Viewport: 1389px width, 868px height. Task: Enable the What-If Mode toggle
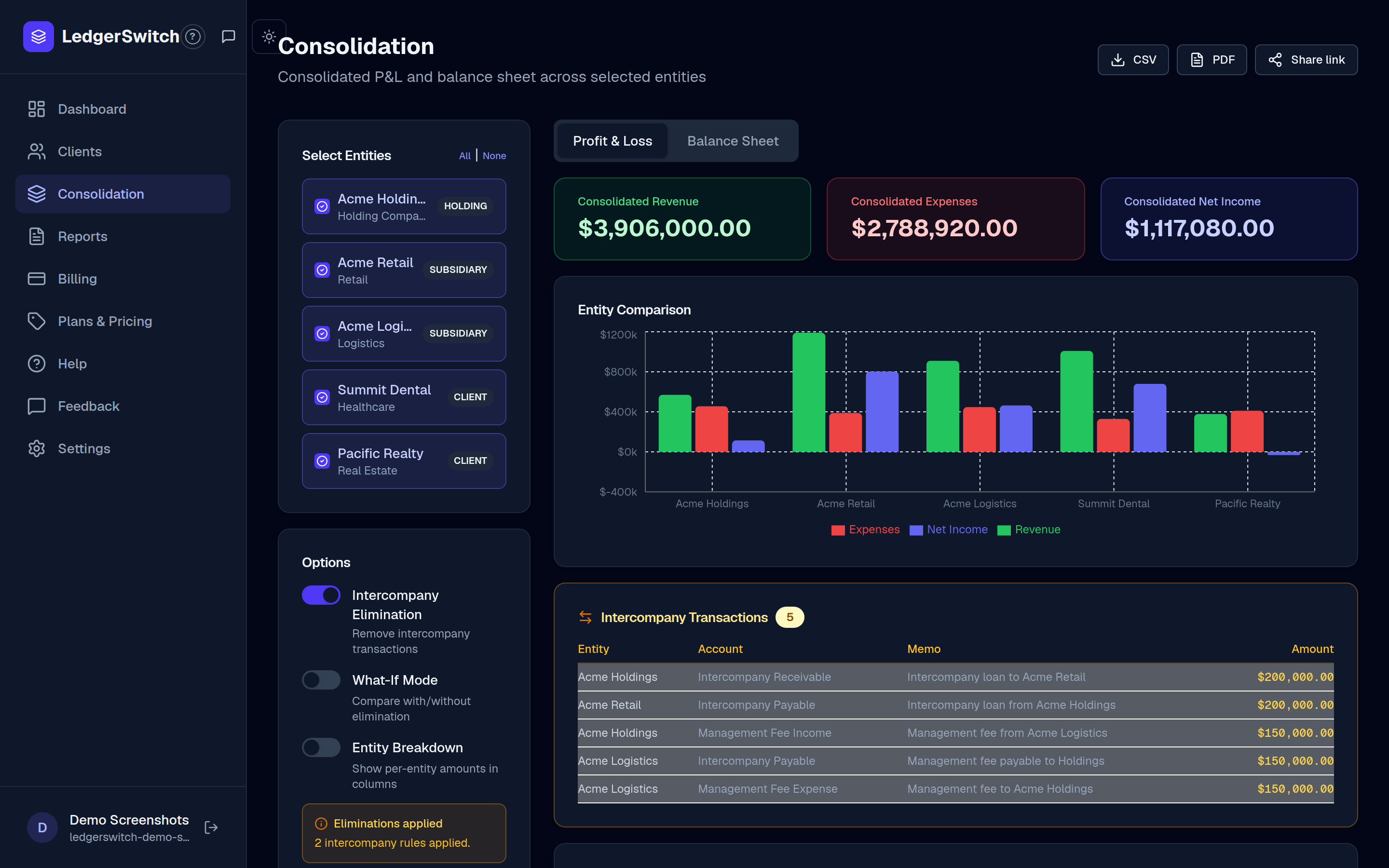(x=321, y=680)
